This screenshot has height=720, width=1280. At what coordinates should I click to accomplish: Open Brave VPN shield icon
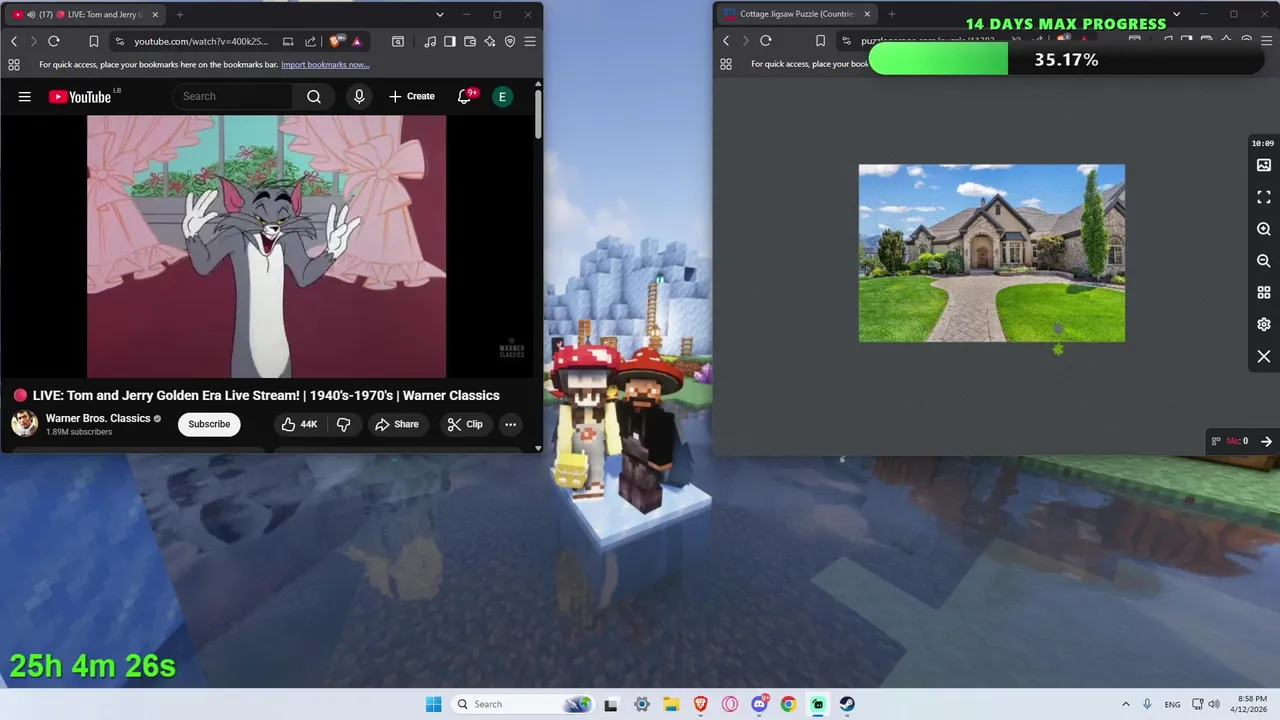(510, 41)
